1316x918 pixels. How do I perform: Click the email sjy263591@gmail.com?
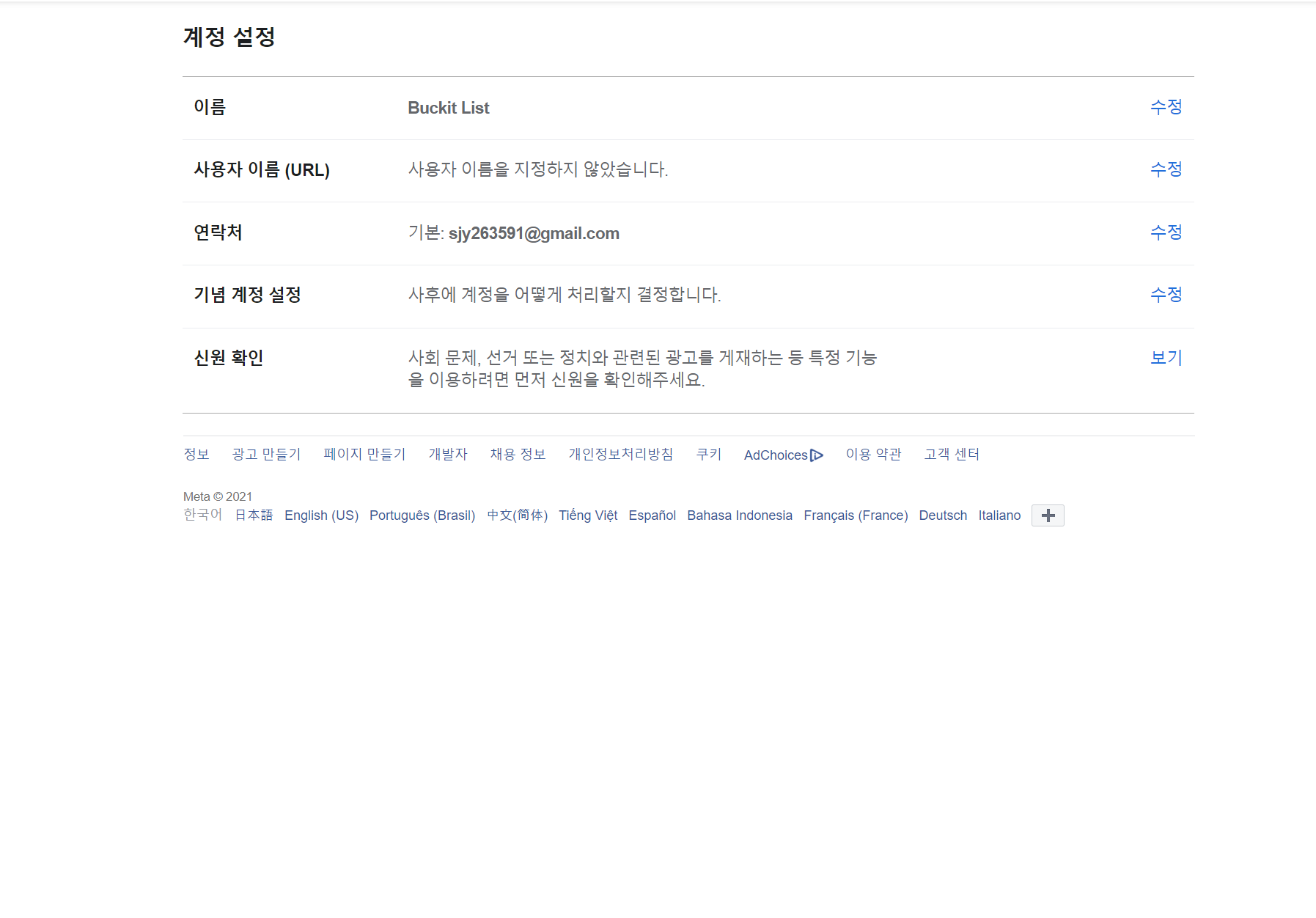click(534, 233)
